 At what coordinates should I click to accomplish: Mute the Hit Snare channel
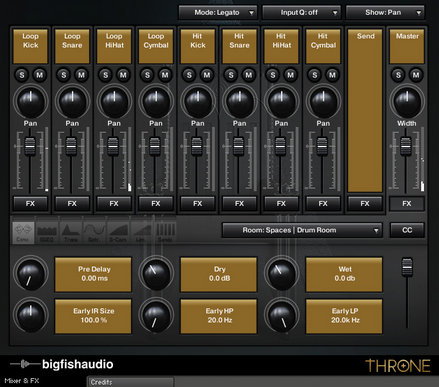(249, 75)
